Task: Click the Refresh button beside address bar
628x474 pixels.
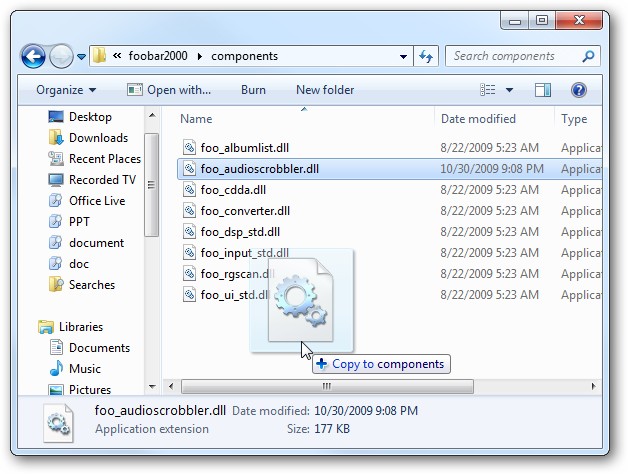Action: point(425,56)
